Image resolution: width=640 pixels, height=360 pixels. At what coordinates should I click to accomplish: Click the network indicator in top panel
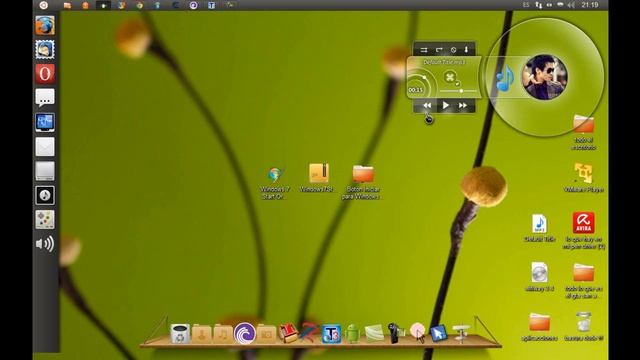pos(539,5)
